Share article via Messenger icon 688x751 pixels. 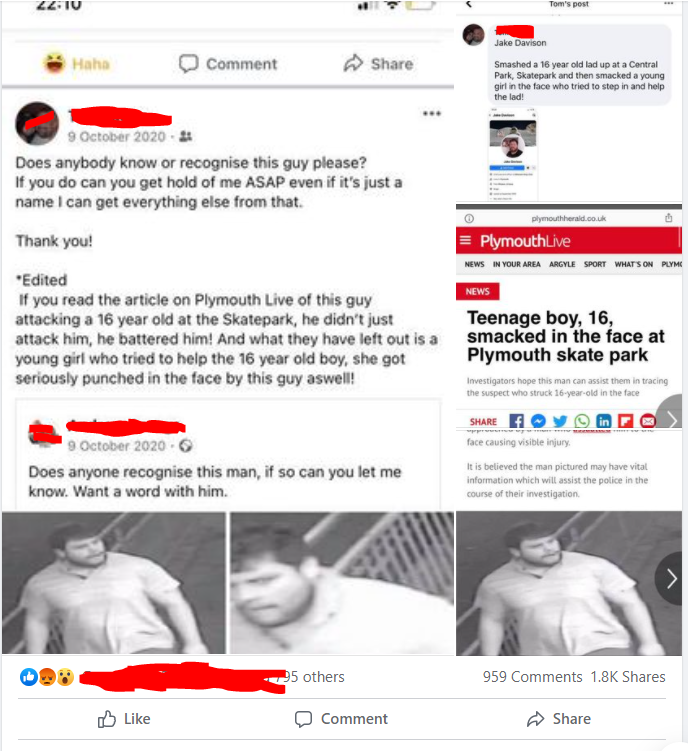538,421
